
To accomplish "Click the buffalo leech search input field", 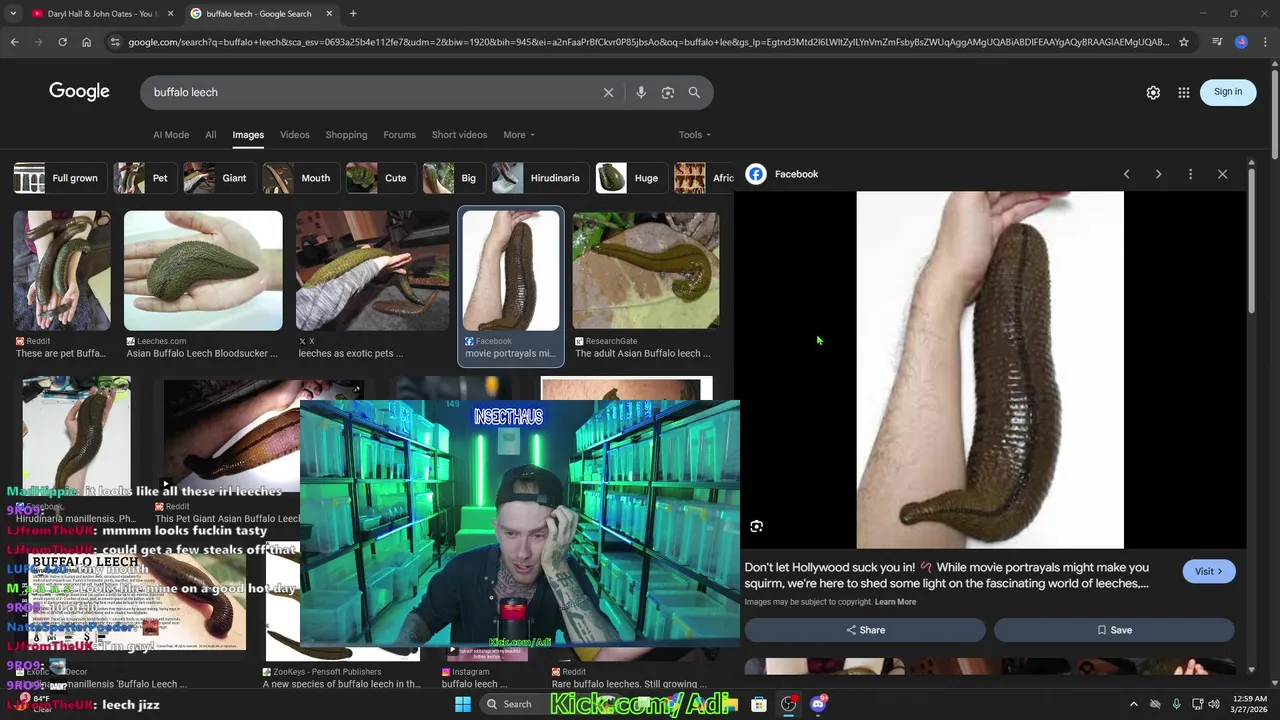I will (x=370, y=92).
